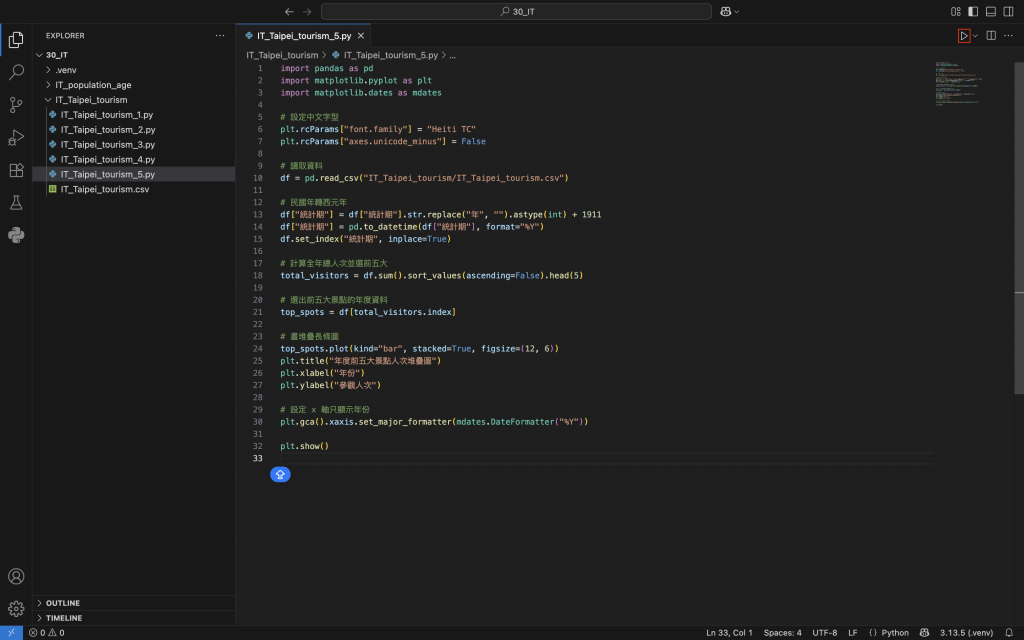Open the Run and Debug view

pos(16,137)
